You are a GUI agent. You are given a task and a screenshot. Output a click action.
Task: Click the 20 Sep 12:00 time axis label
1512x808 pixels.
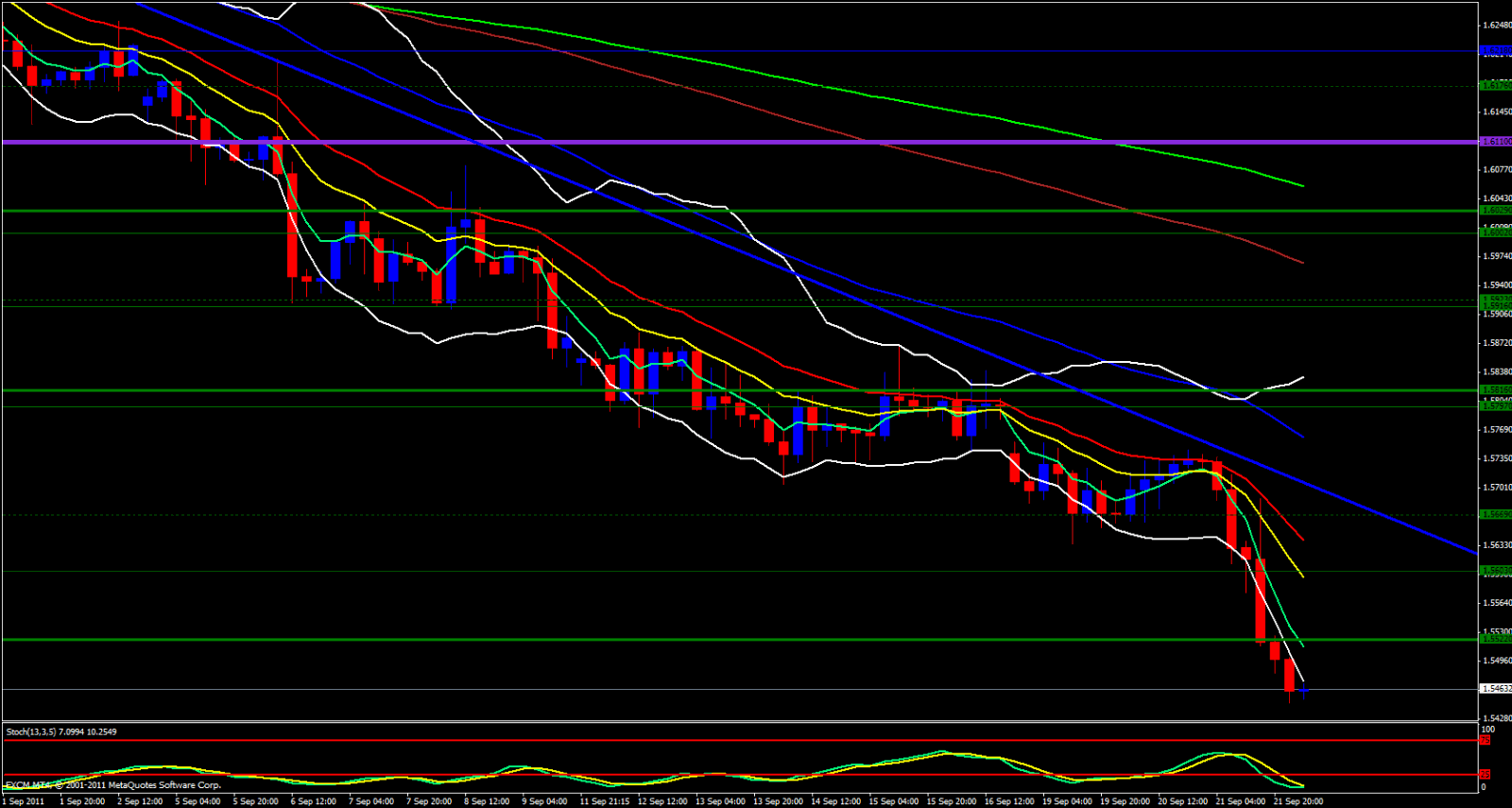(1182, 801)
